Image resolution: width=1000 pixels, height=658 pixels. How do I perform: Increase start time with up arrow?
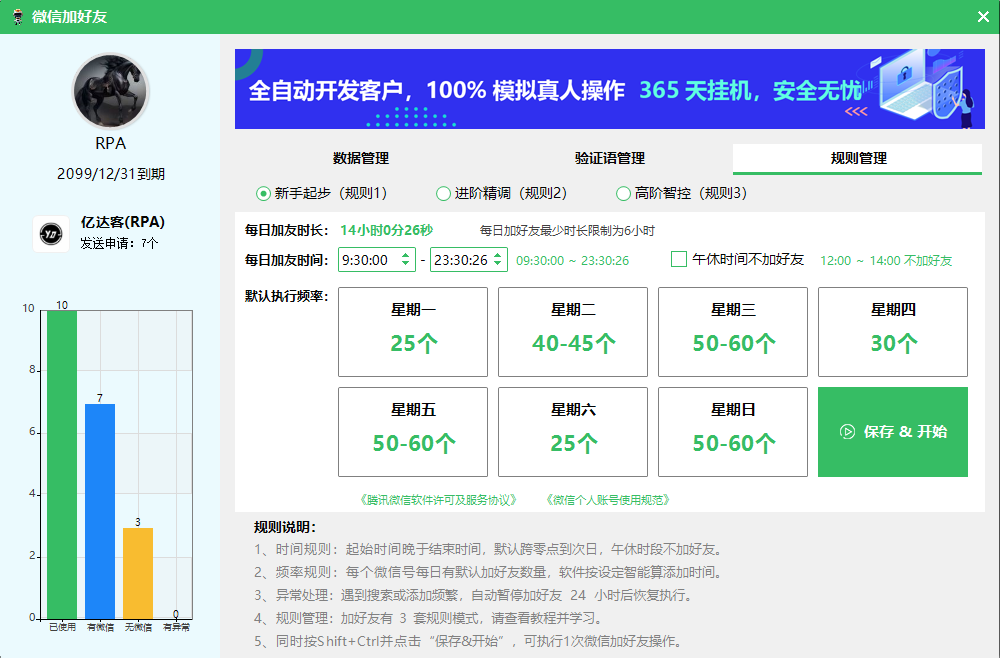point(406,254)
